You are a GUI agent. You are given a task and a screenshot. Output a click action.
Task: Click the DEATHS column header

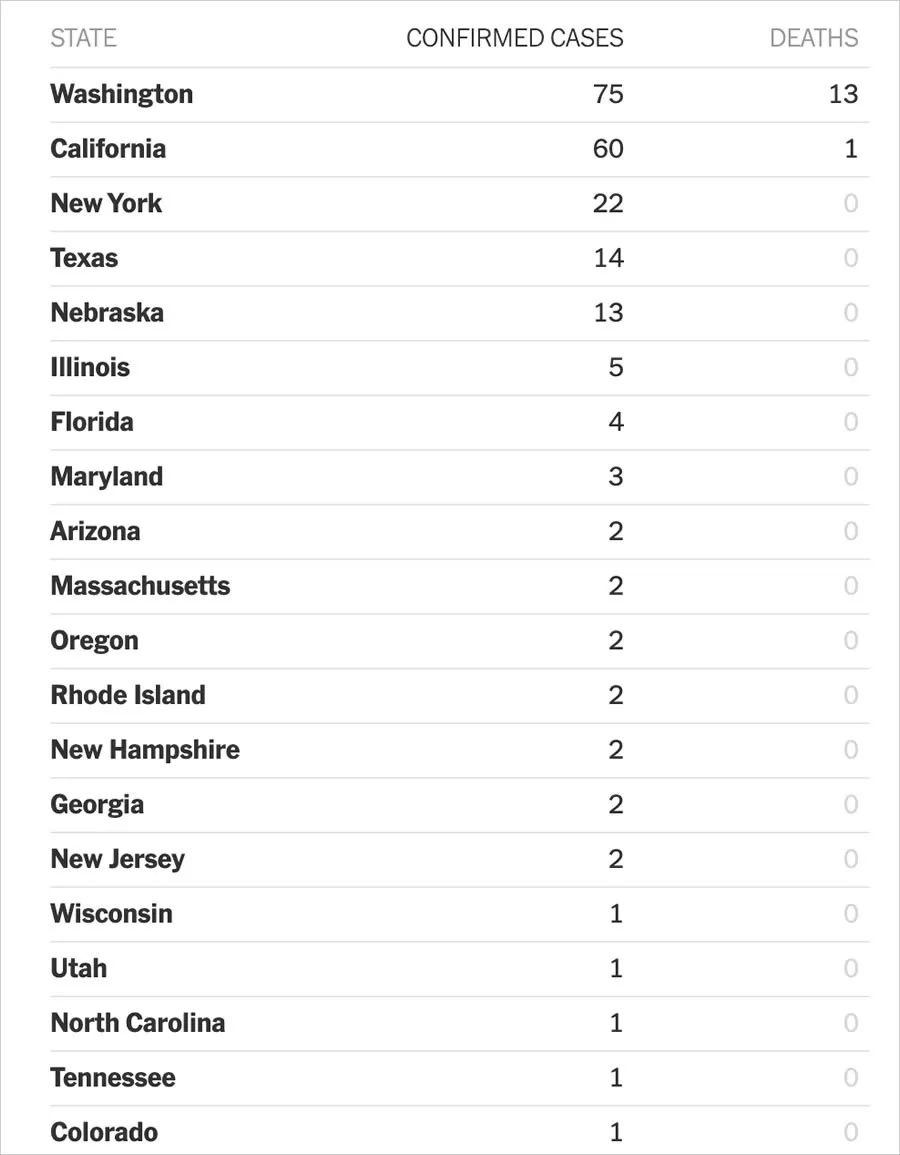click(814, 38)
